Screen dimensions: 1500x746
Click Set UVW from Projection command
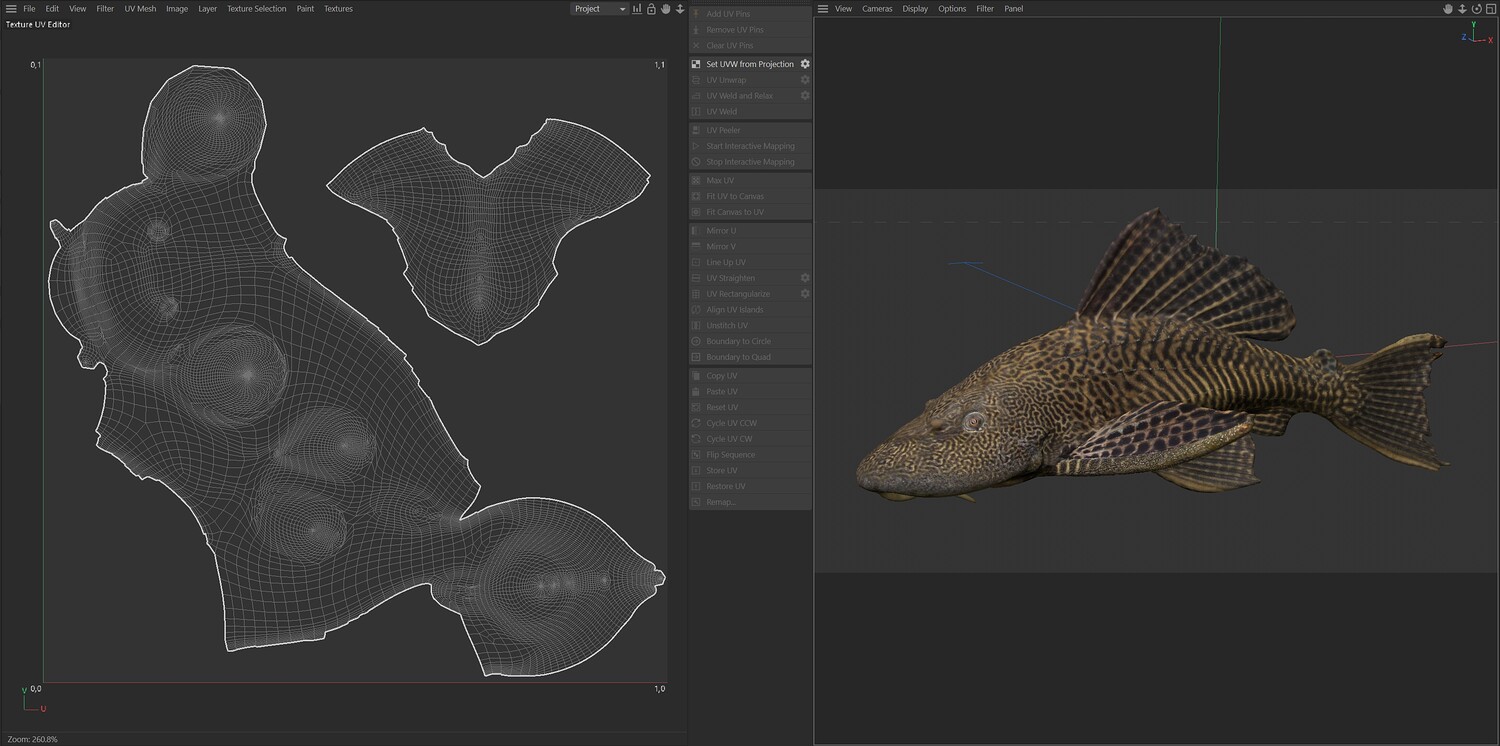[749, 64]
